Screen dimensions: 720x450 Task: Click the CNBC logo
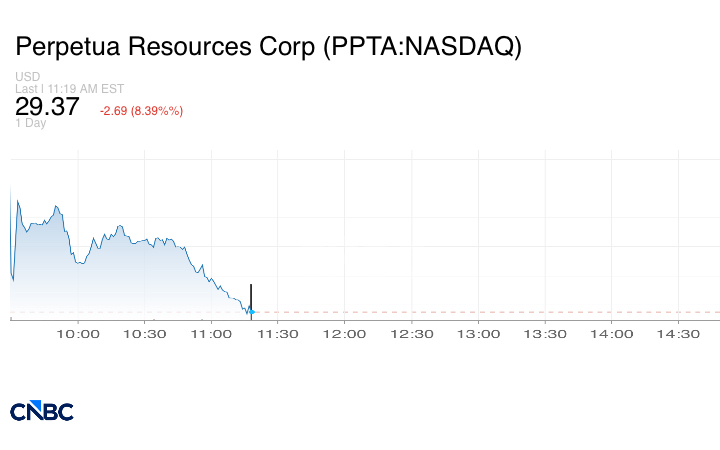[x=42, y=411]
